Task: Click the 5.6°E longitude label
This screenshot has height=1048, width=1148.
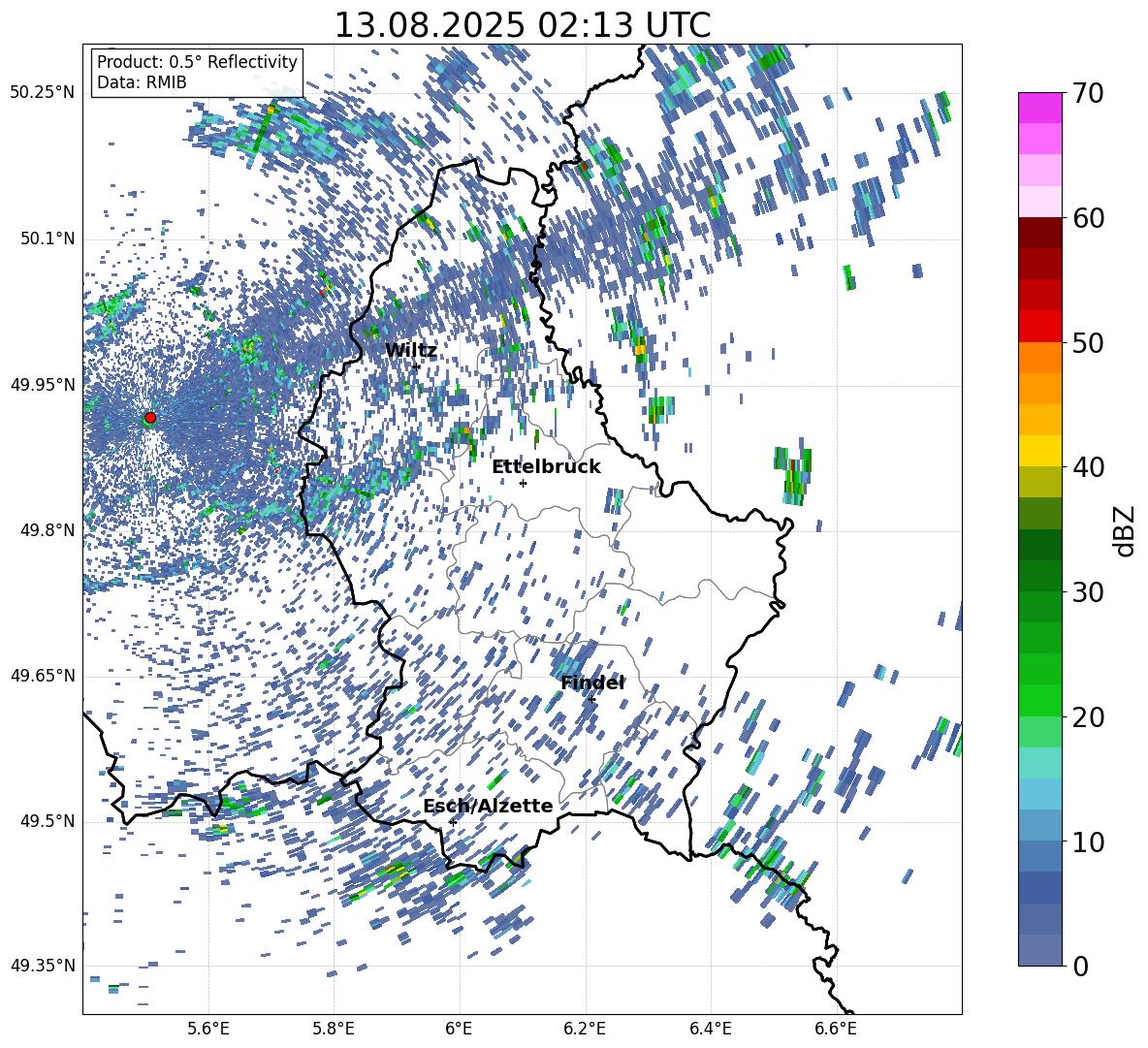Action: pos(207,1029)
